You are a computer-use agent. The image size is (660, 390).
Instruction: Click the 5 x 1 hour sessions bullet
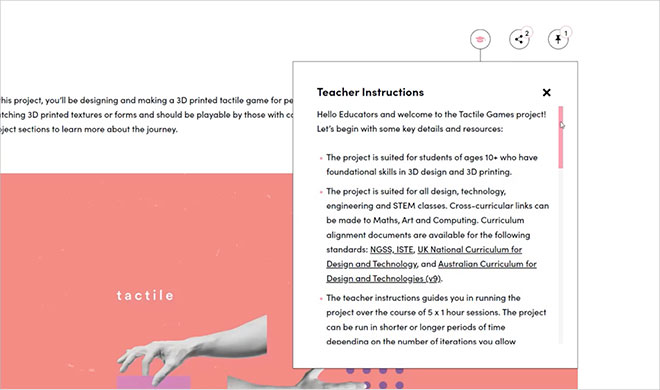click(436, 320)
